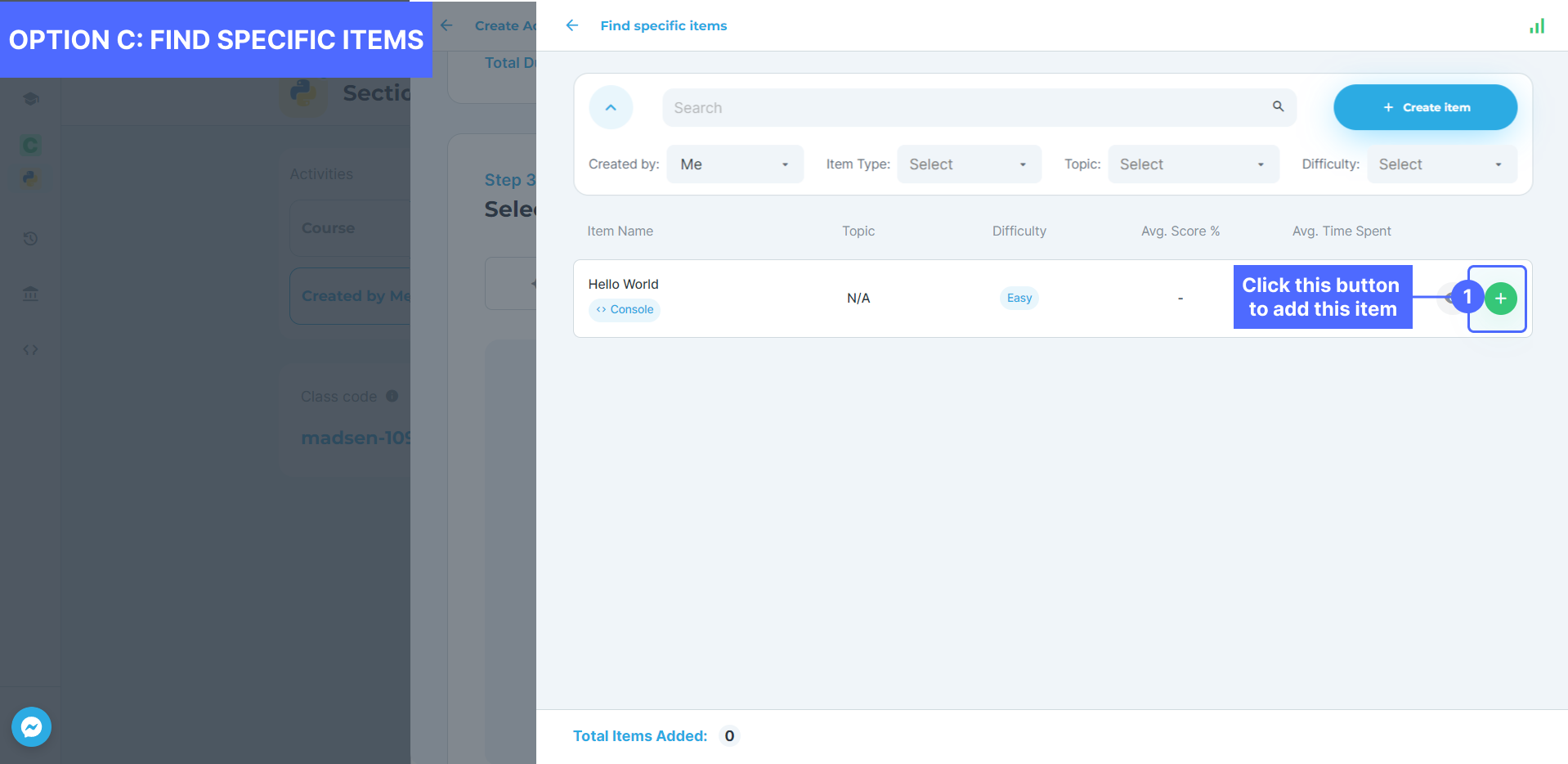Open the Difficulty filter dropdown
Screen dimensions: 1568x764
pyautogui.click(x=1440, y=164)
